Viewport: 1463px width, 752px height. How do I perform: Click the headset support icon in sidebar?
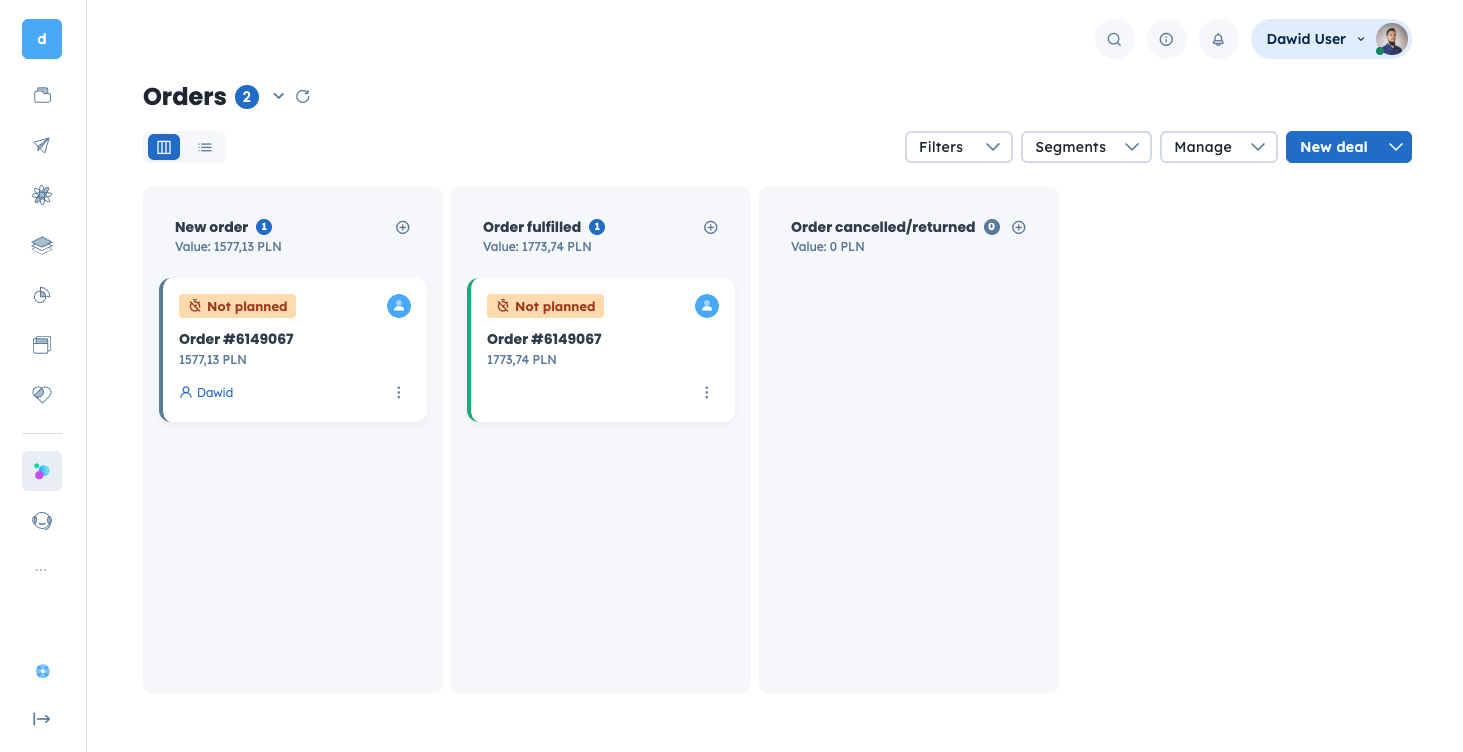coord(42,521)
